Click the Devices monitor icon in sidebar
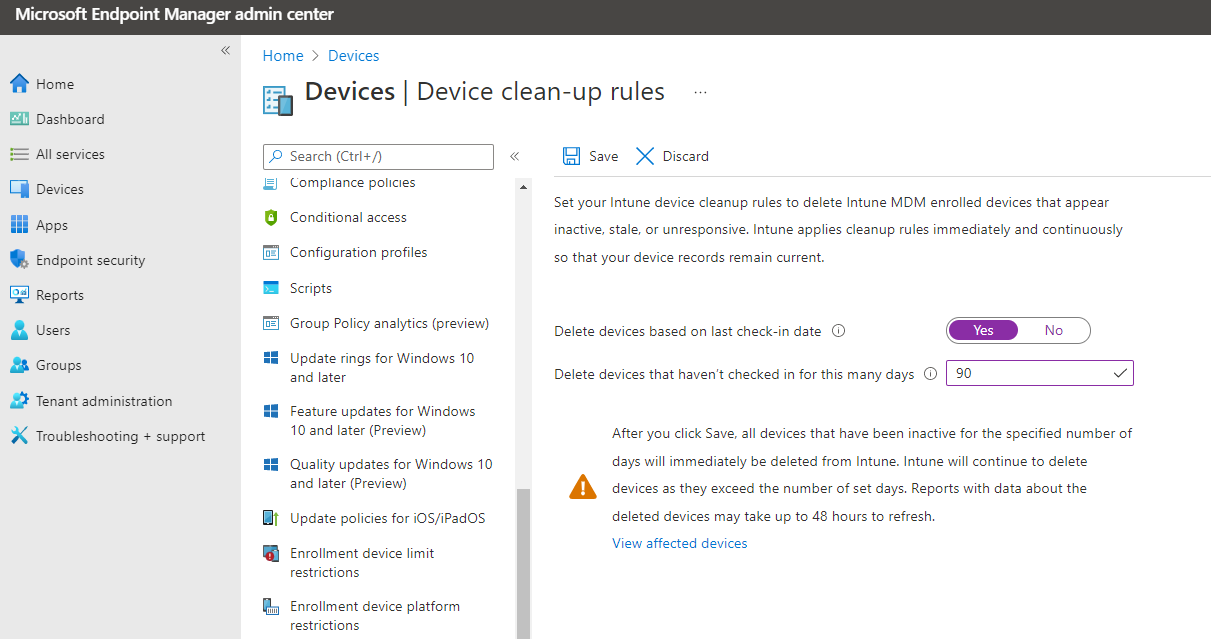Viewport: 1211px width, 639px height. tap(19, 189)
